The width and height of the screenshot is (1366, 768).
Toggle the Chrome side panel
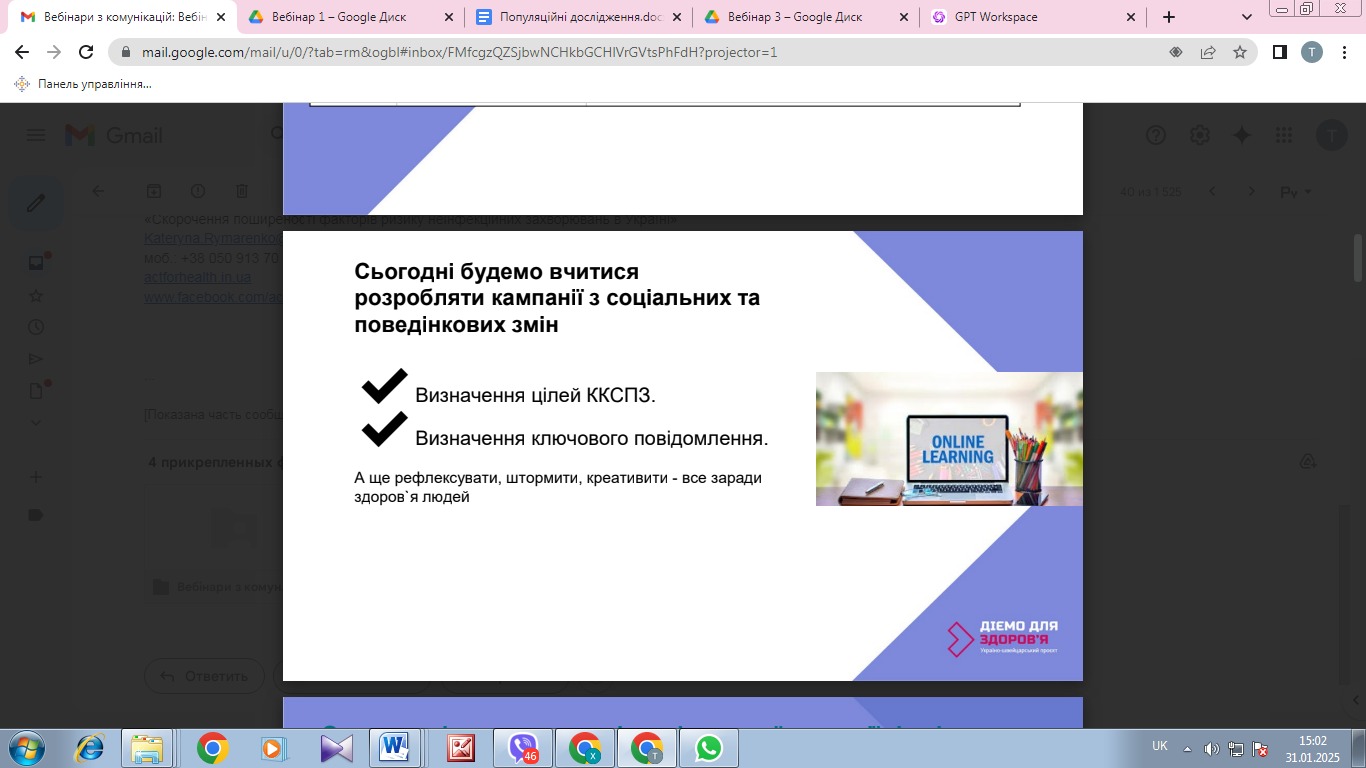[1279, 52]
